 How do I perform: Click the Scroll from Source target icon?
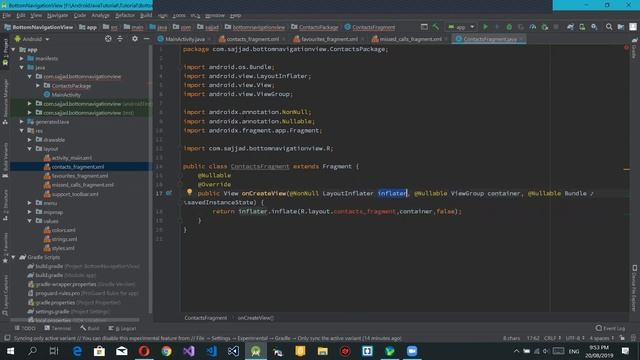(108, 39)
